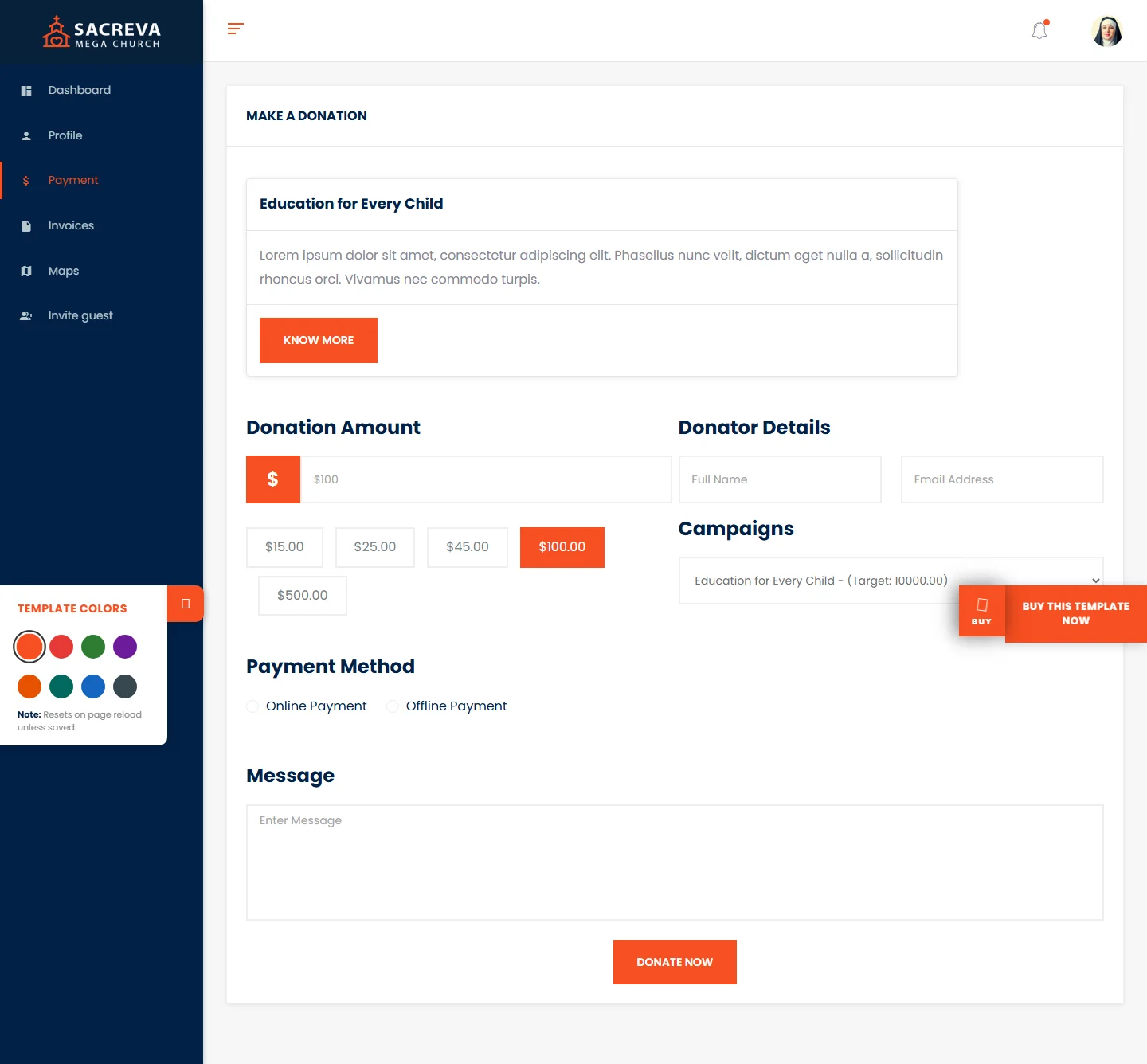Open Invoices from the sidebar
Image resolution: width=1147 pixels, height=1064 pixels.
pyautogui.click(x=71, y=226)
